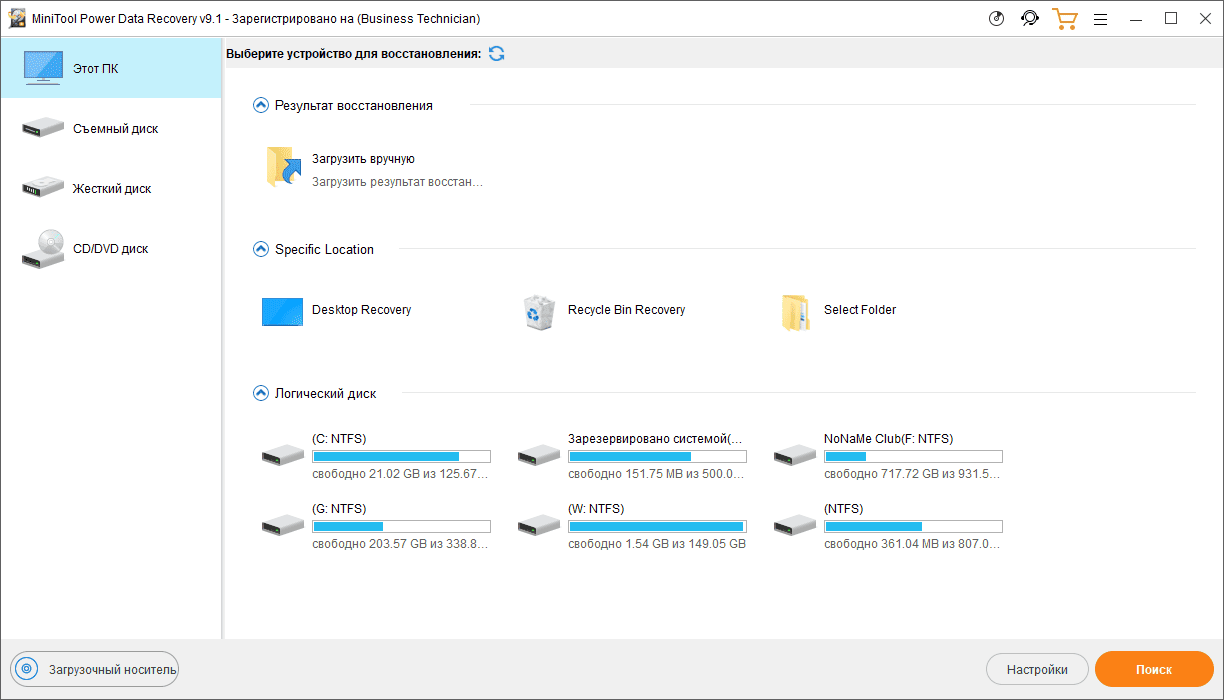The image size is (1224, 700).
Task: Click the Recycle Bin Recovery label
Action: (626, 310)
